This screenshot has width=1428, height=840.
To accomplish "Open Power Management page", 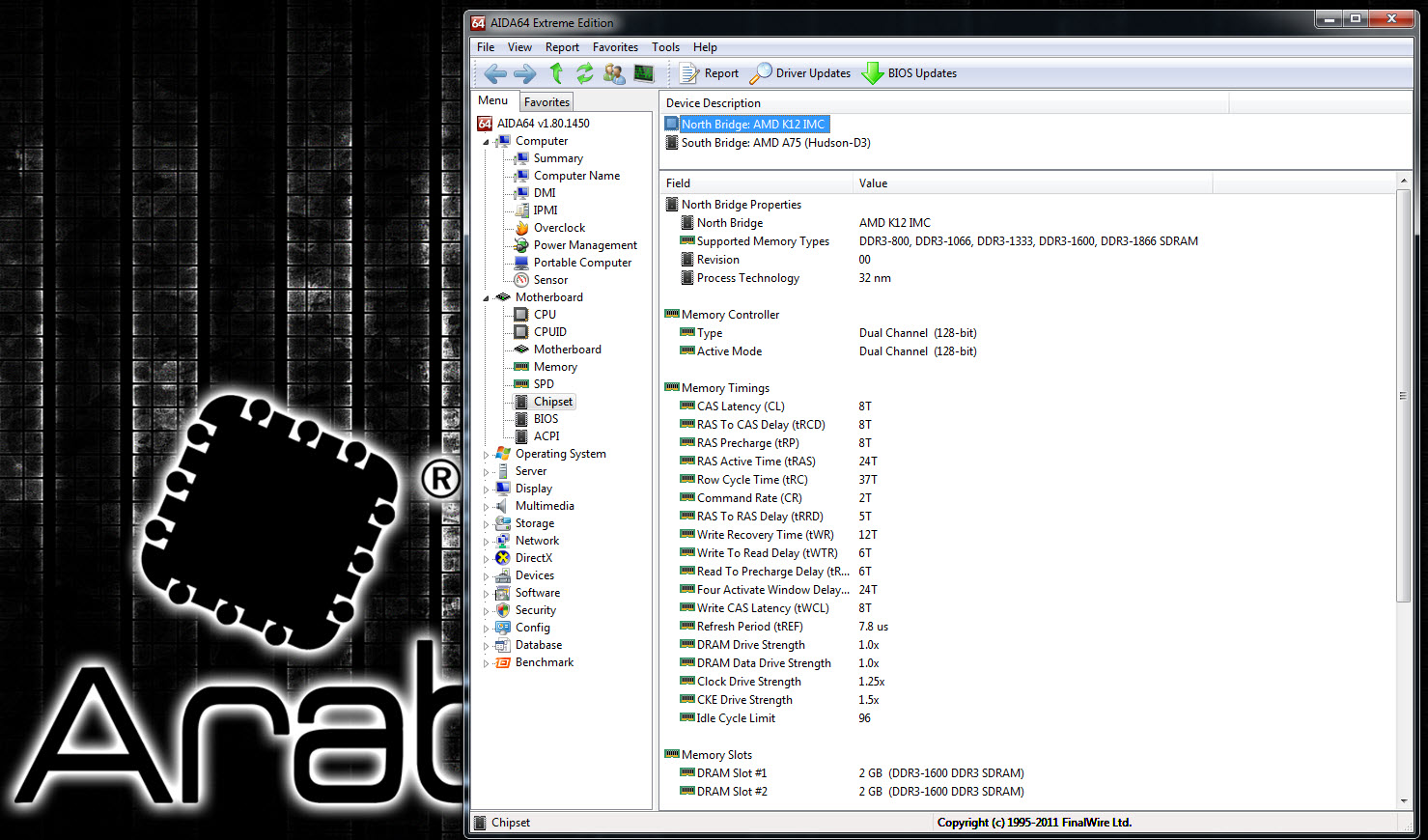I will [x=585, y=245].
